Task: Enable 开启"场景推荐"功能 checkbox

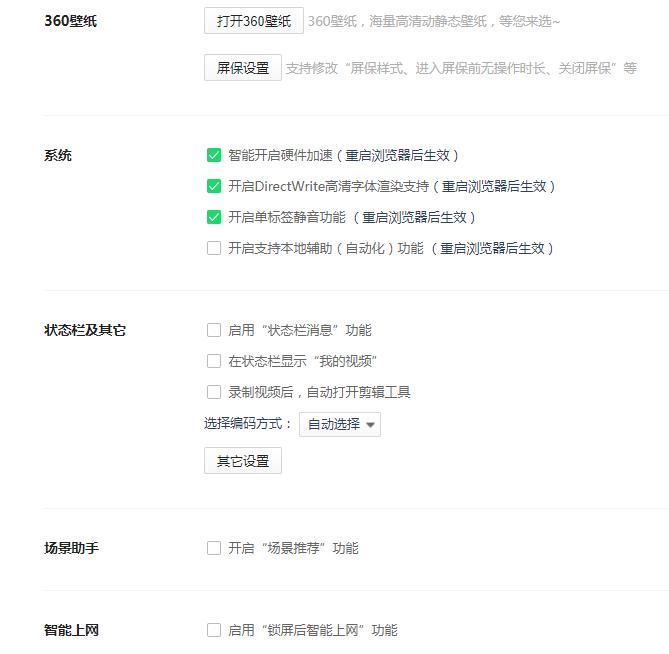Action: (x=214, y=548)
